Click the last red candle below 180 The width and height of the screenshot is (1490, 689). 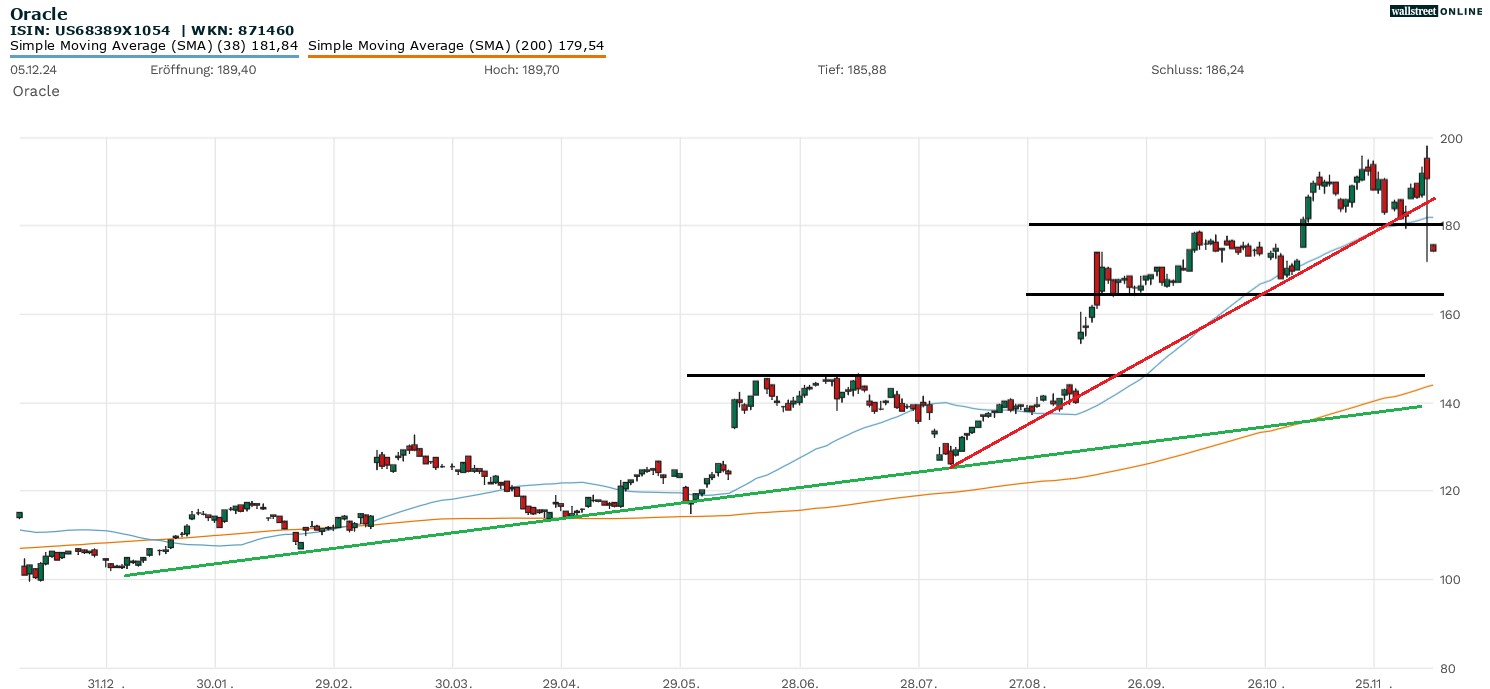coord(1433,248)
